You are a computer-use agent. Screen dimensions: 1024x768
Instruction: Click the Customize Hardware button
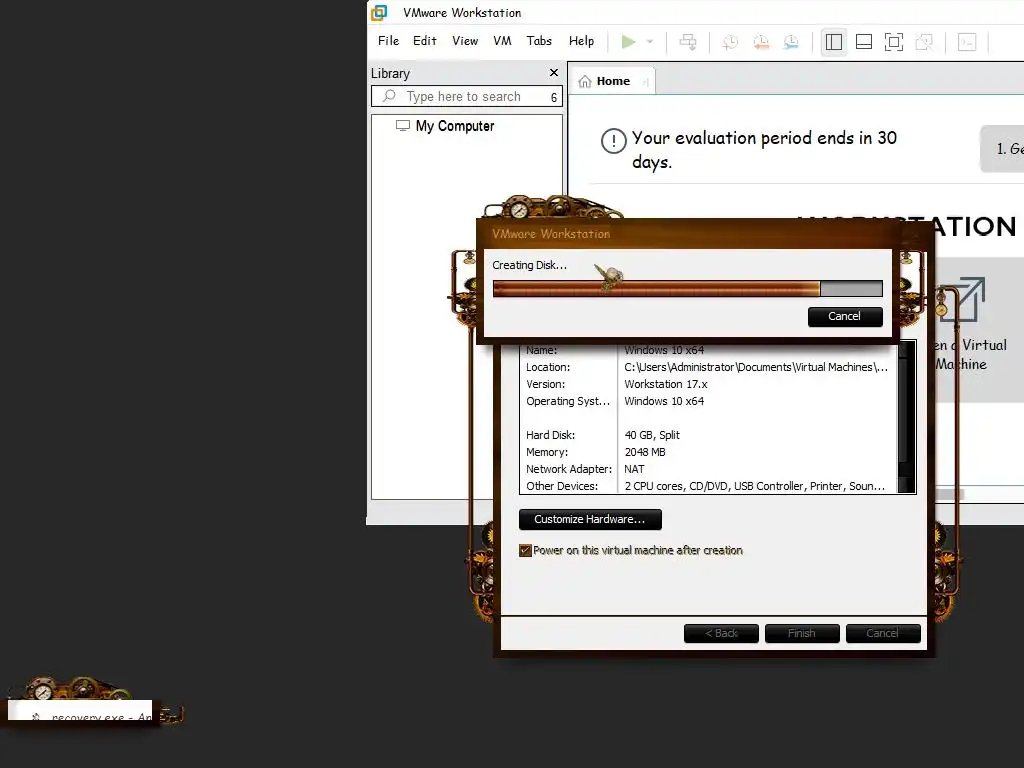[x=590, y=519]
